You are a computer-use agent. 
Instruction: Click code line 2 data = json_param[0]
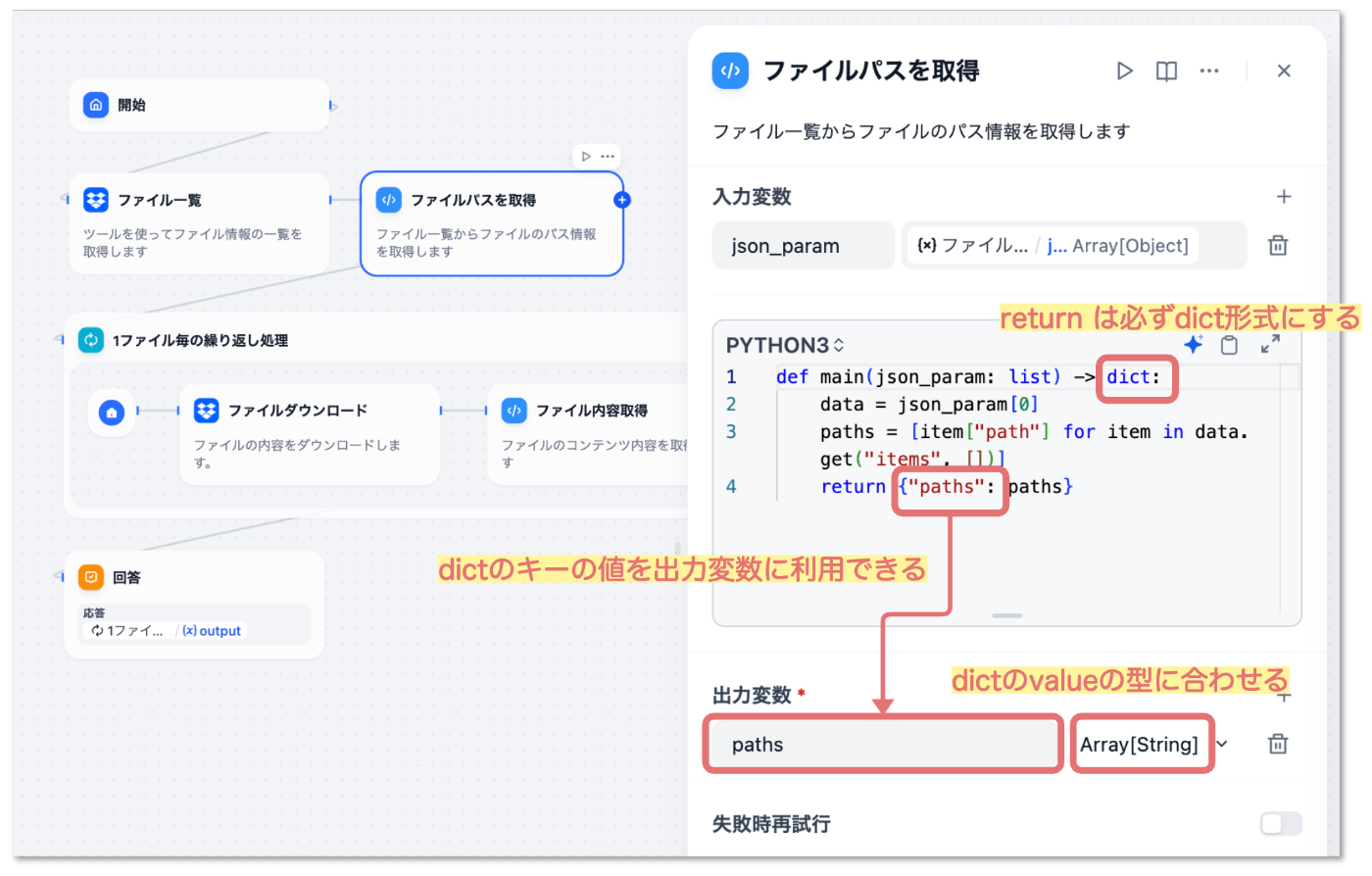pyautogui.click(x=929, y=405)
